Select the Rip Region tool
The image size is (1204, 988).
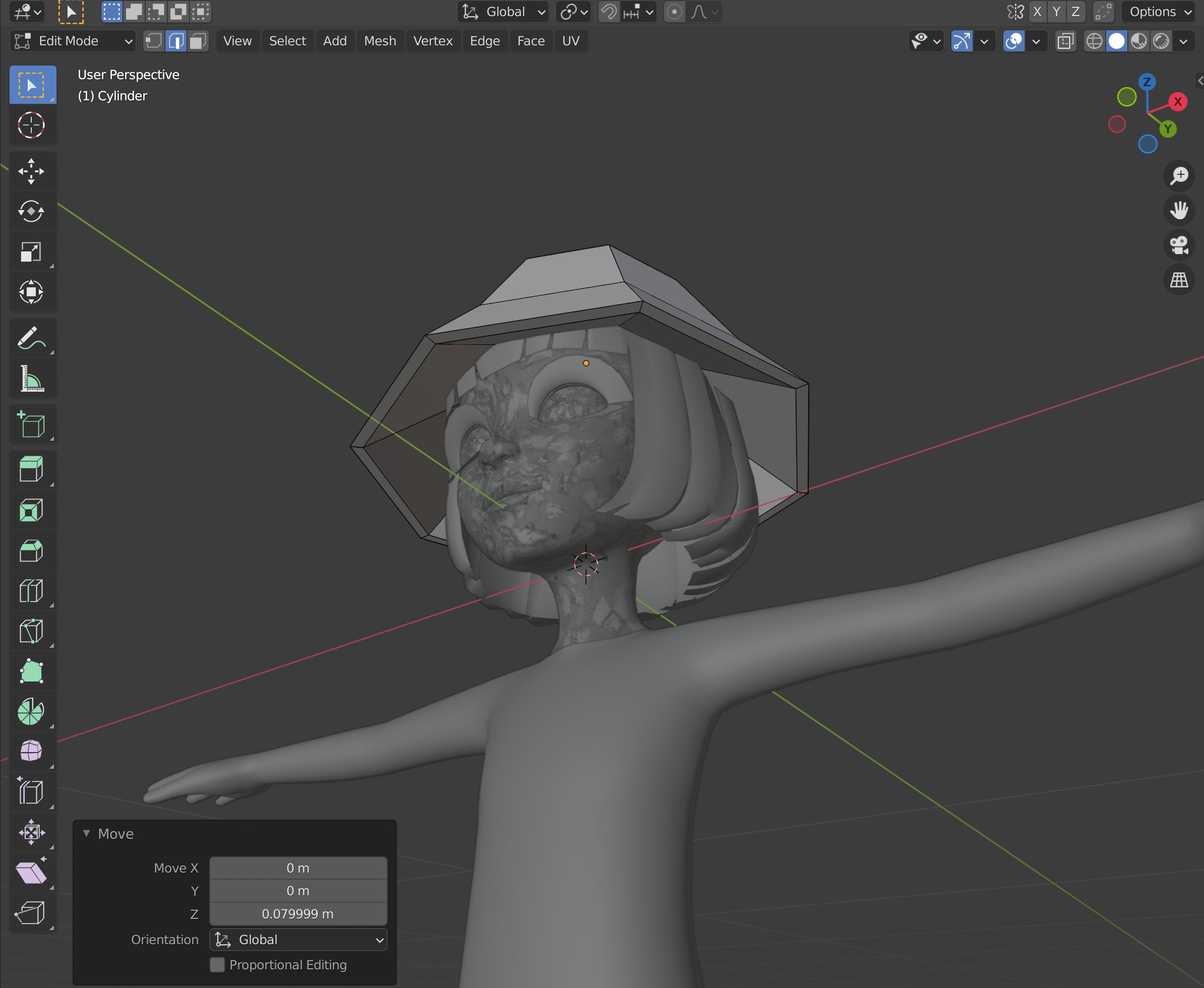coord(32,914)
